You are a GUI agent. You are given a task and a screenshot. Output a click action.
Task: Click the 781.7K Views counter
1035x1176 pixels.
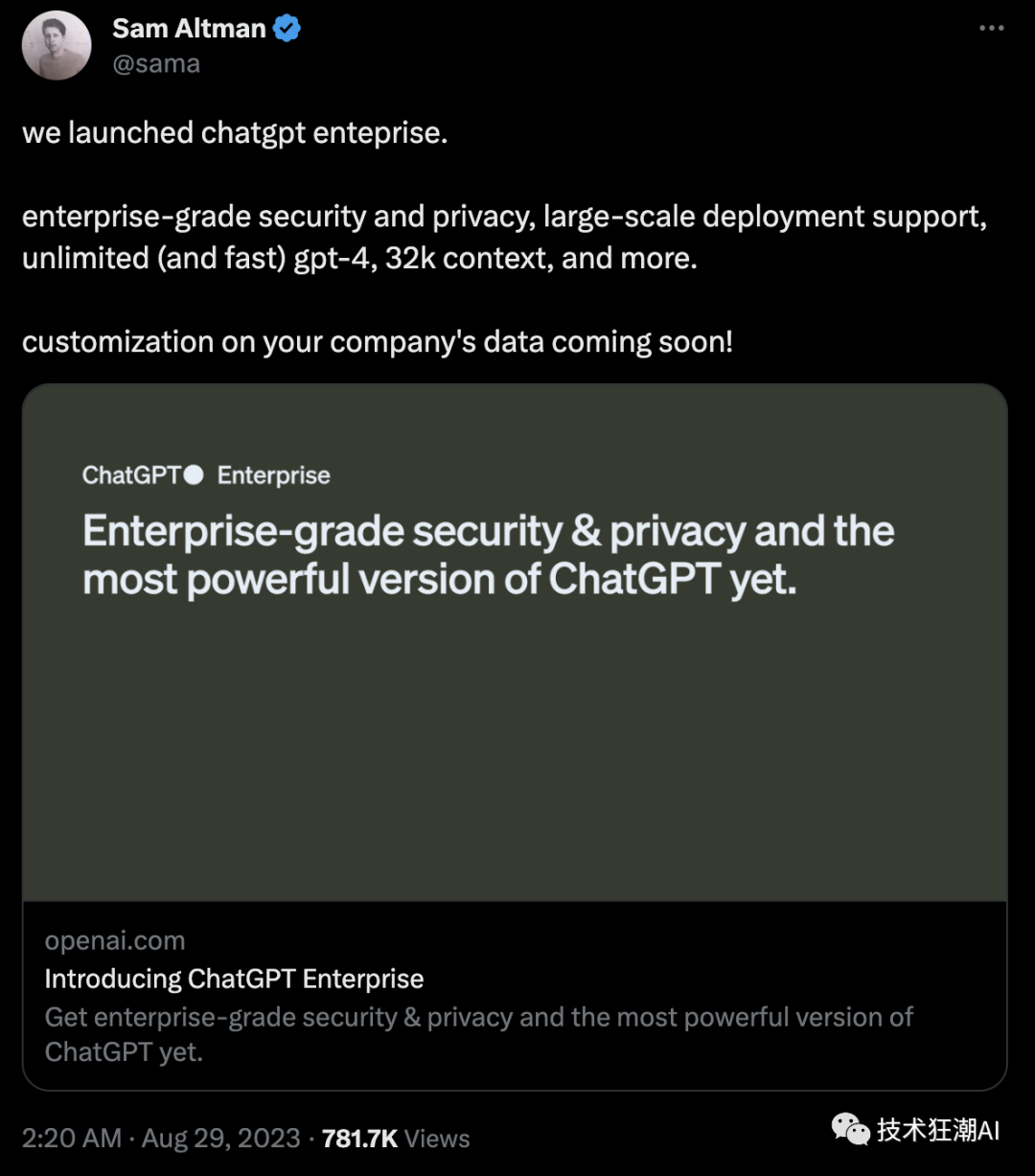[396, 1139]
